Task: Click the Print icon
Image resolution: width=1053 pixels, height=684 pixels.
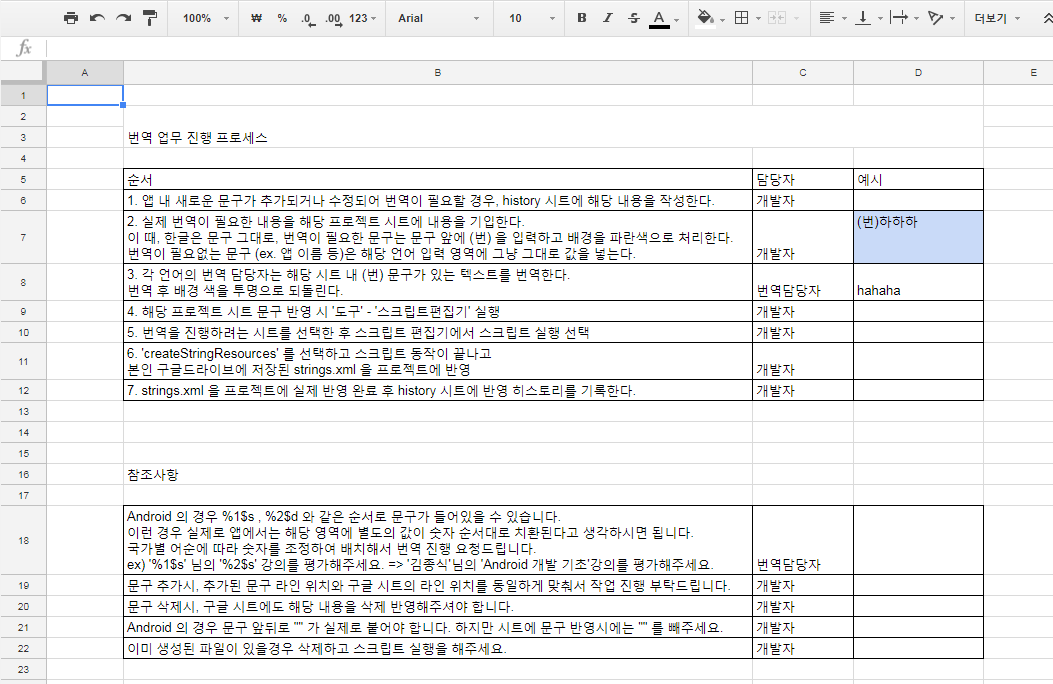Action: [71, 18]
